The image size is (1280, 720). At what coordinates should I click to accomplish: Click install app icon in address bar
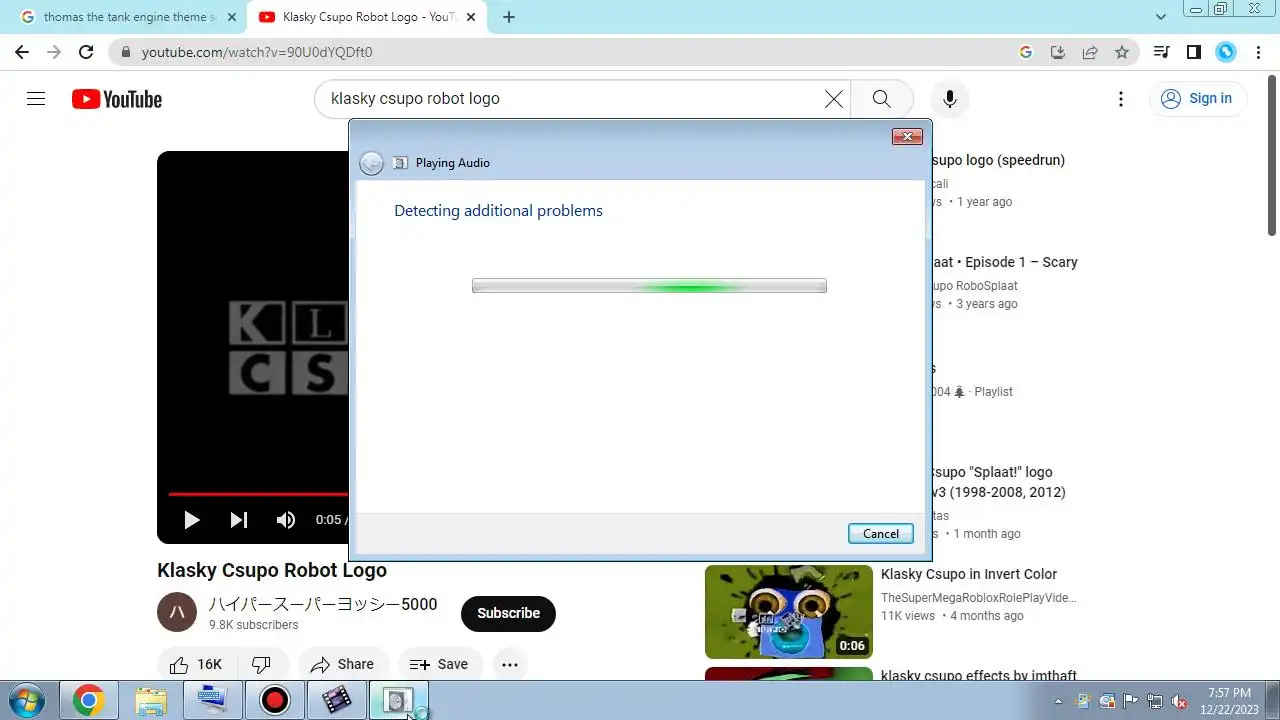click(x=1058, y=52)
